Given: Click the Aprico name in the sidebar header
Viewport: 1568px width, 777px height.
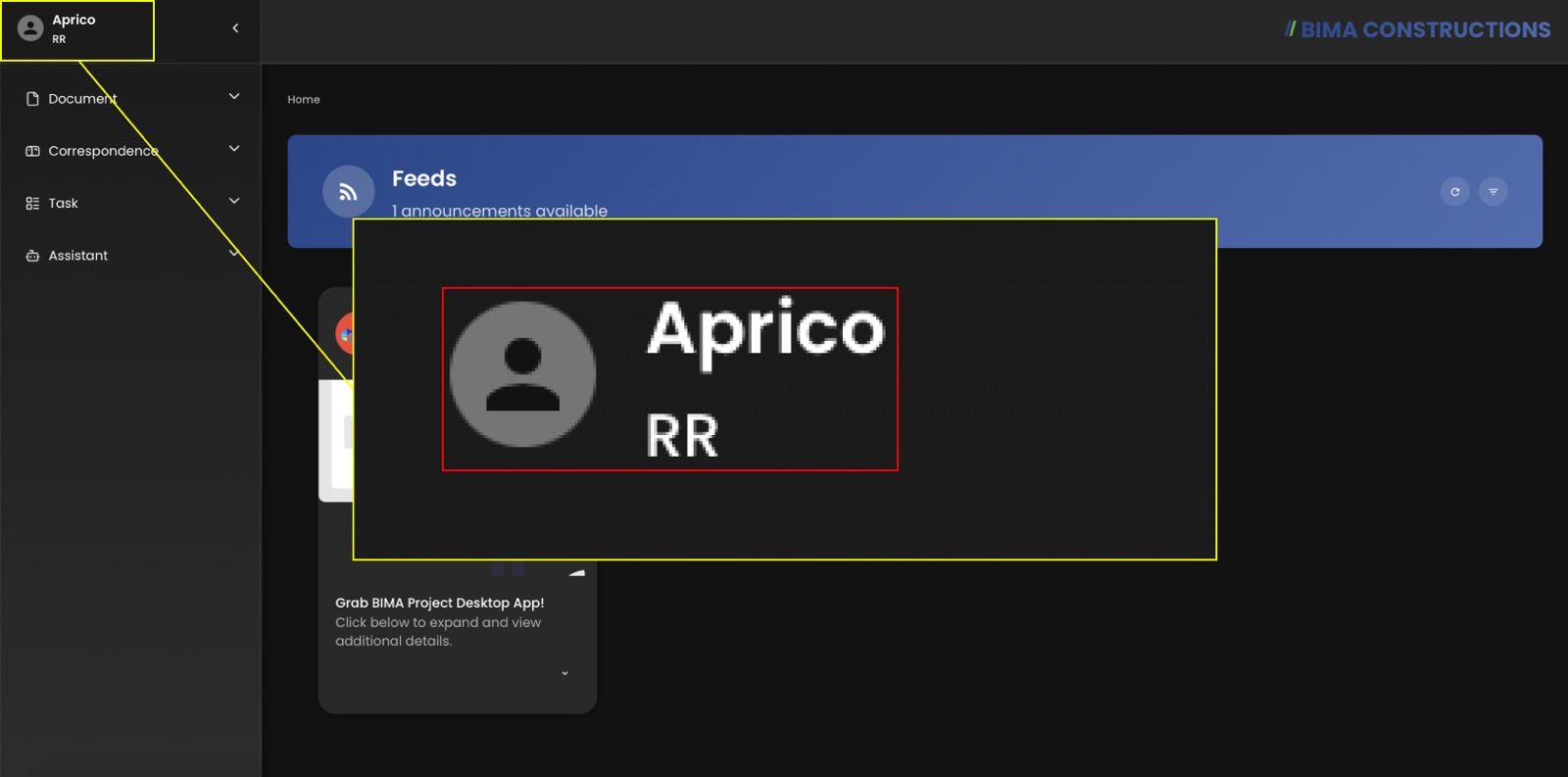Looking at the screenshot, I should (73, 20).
